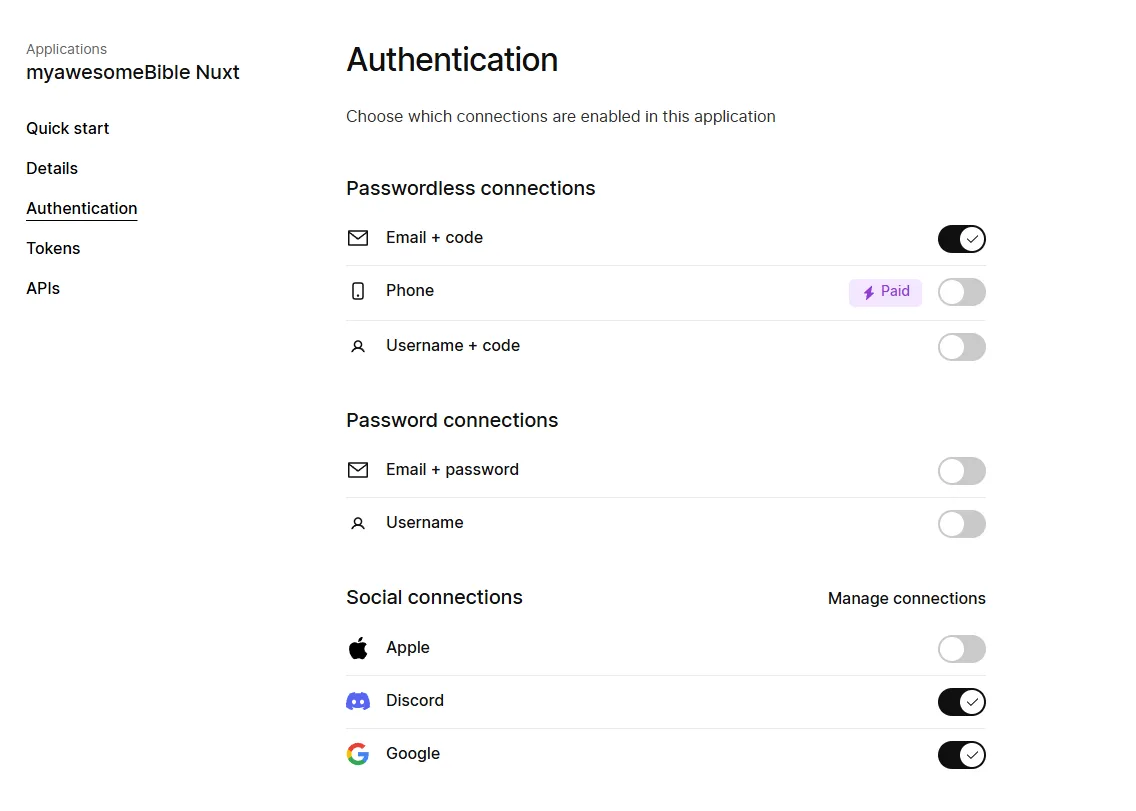This screenshot has height=811, width=1136.
Task: Disable the Google social connection
Action: coord(961,755)
